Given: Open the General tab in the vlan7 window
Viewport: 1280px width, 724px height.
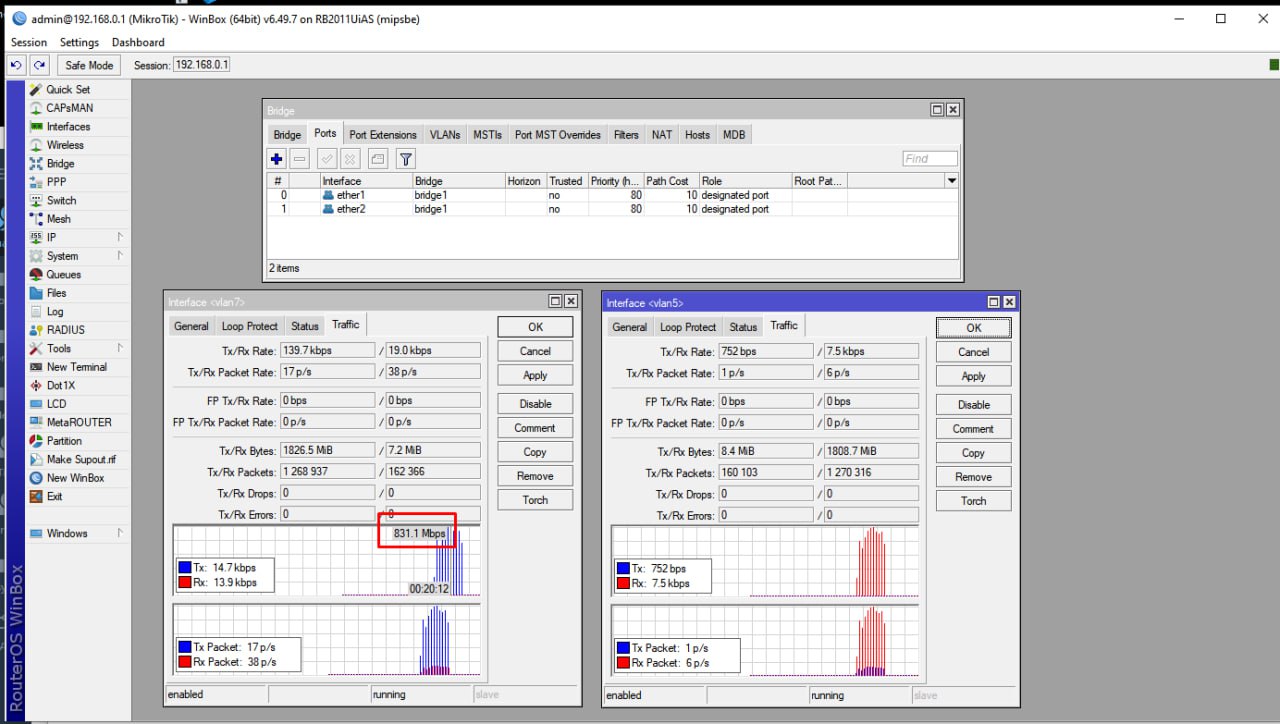Looking at the screenshot, I should tap(191, 326).
